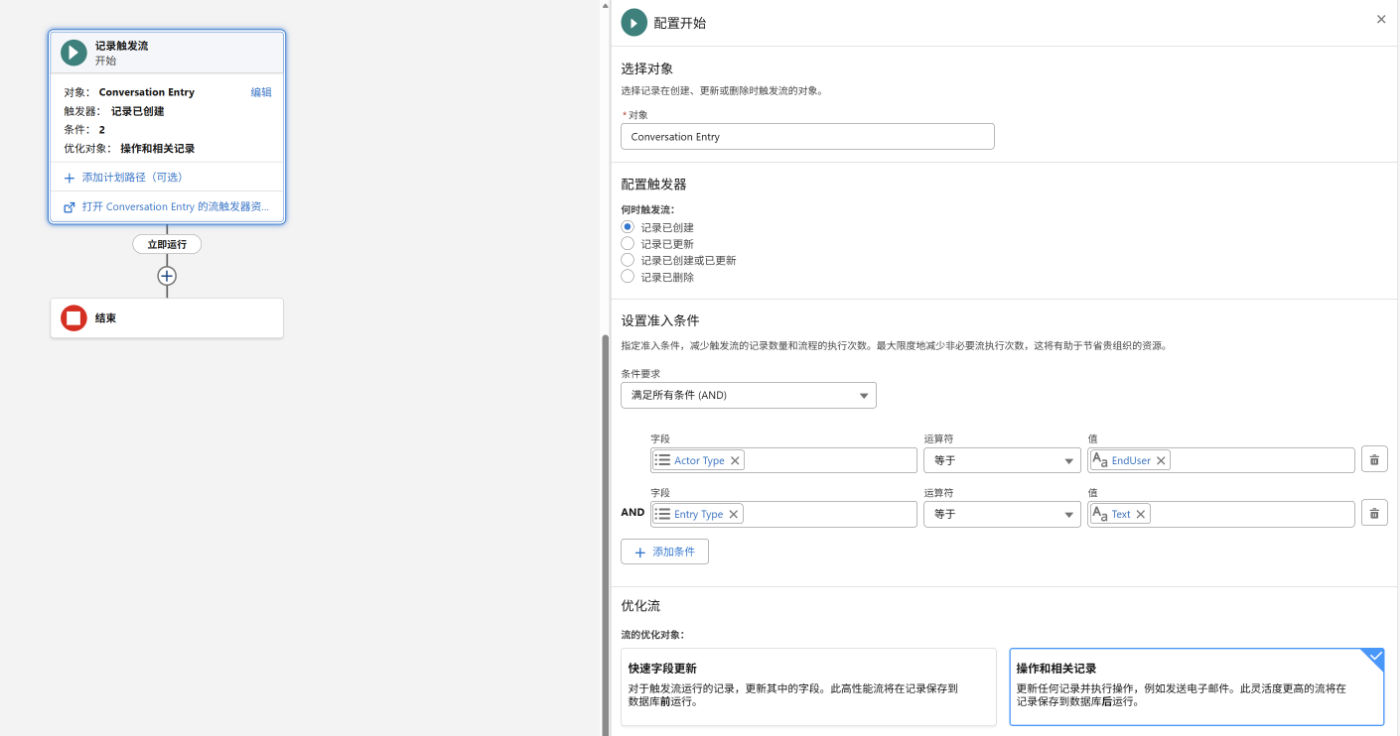Remove the Actor Type field pill

click(735, 461)
